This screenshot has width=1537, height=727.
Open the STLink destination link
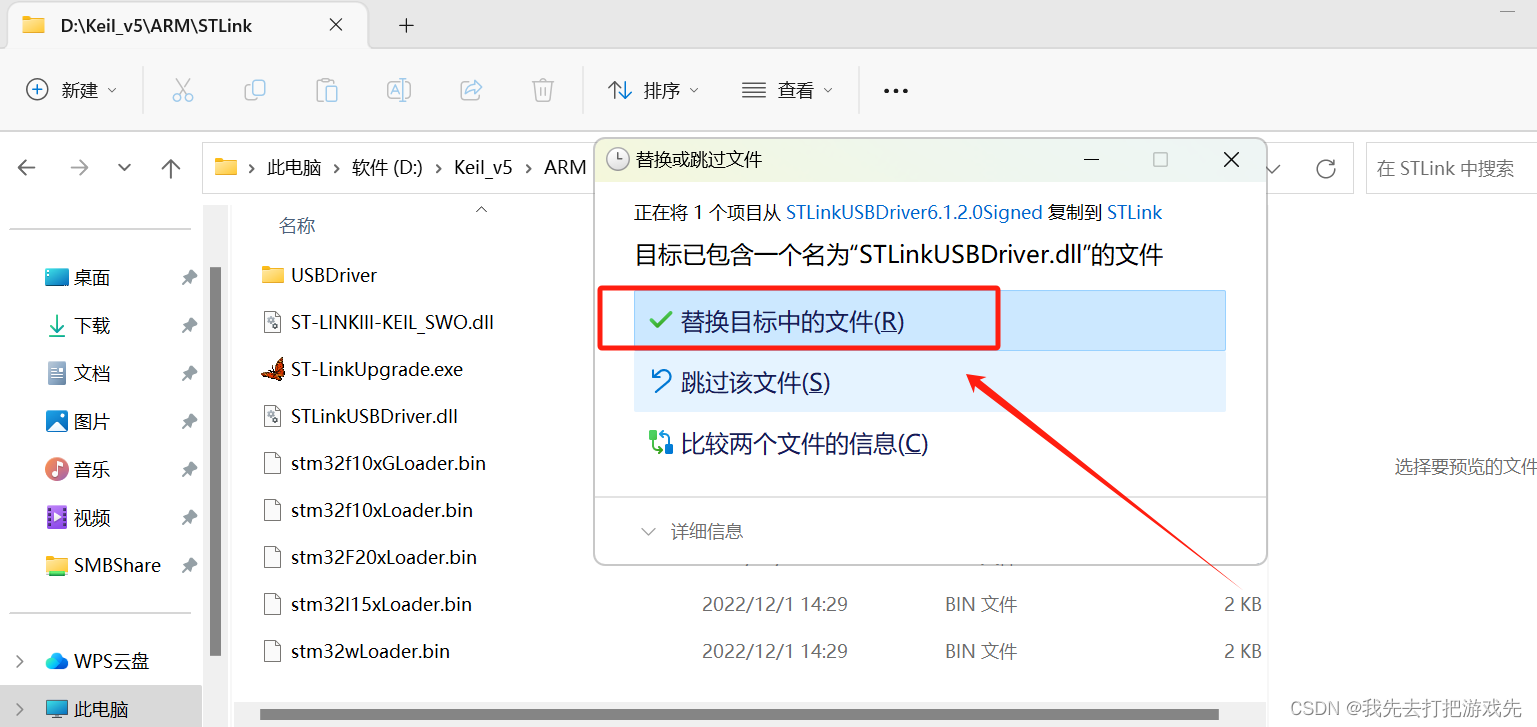tap(1134, 212)
